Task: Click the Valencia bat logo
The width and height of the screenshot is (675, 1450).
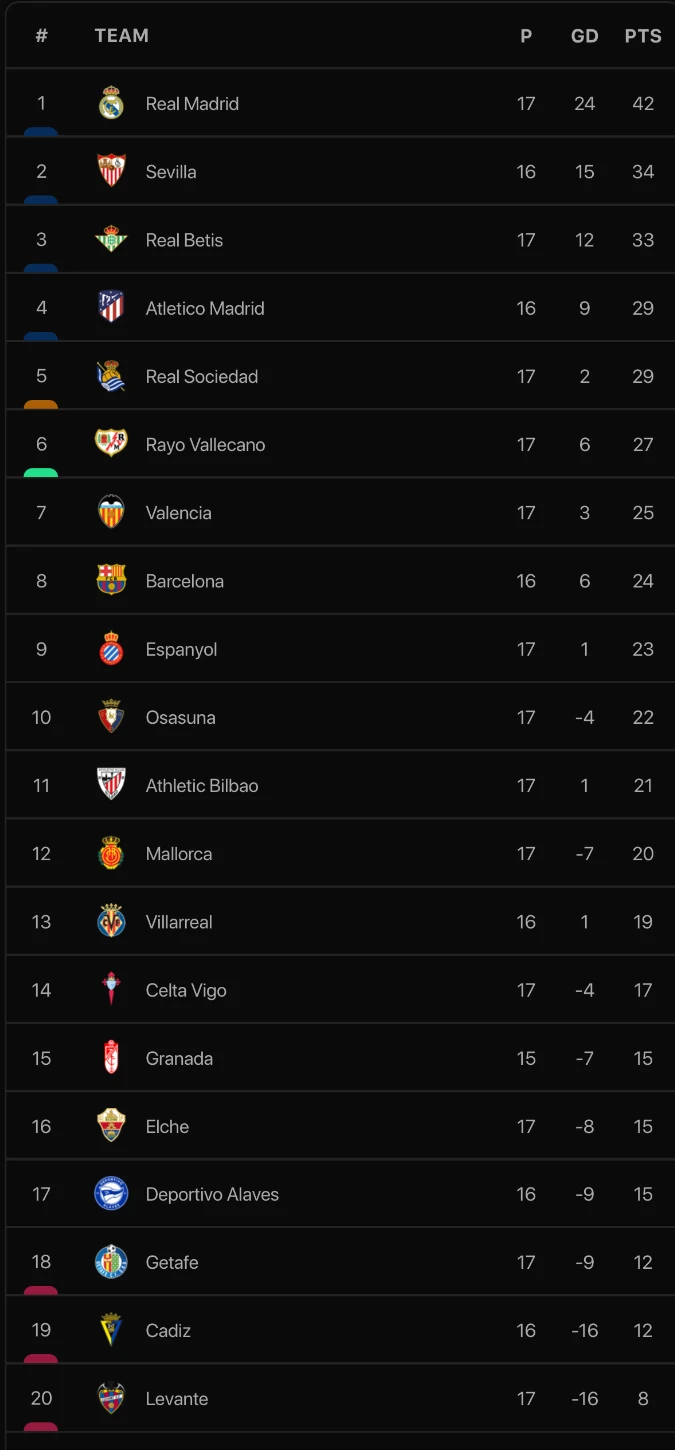Action: click(x=111, y=512)
